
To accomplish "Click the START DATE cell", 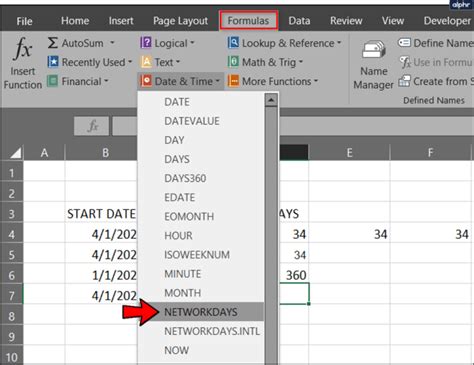I will (101, 213).
